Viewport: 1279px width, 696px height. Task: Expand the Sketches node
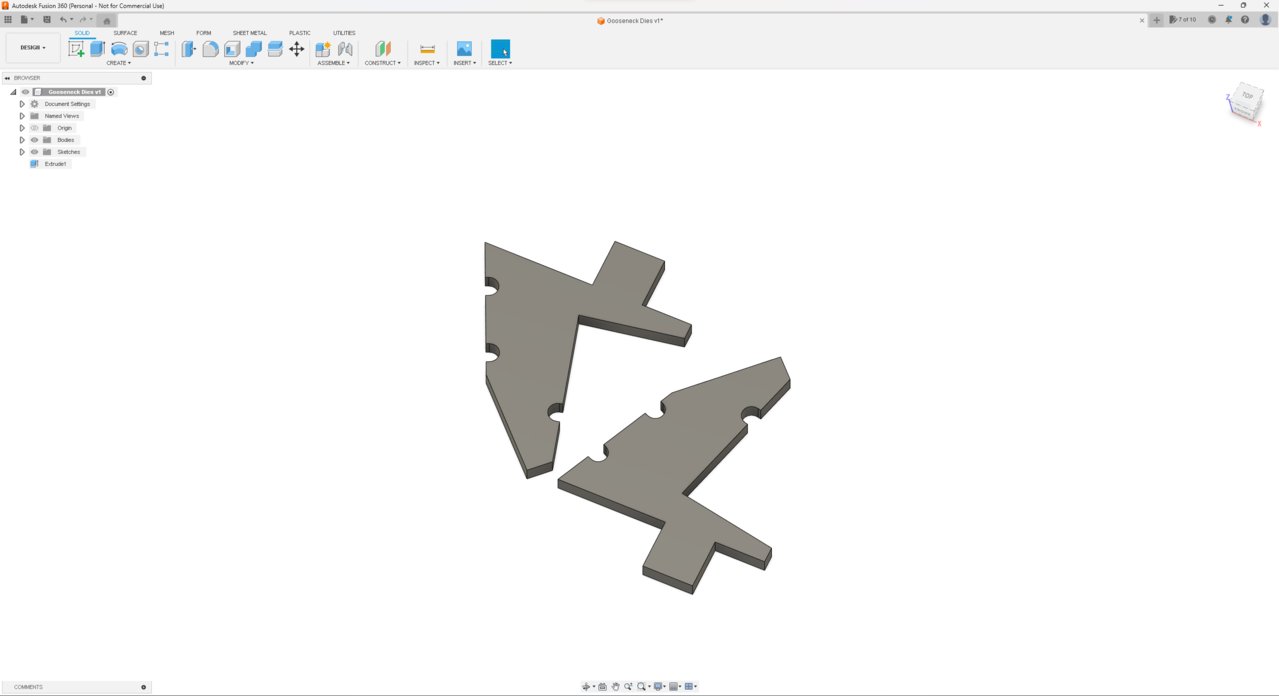tap(22, 152)
